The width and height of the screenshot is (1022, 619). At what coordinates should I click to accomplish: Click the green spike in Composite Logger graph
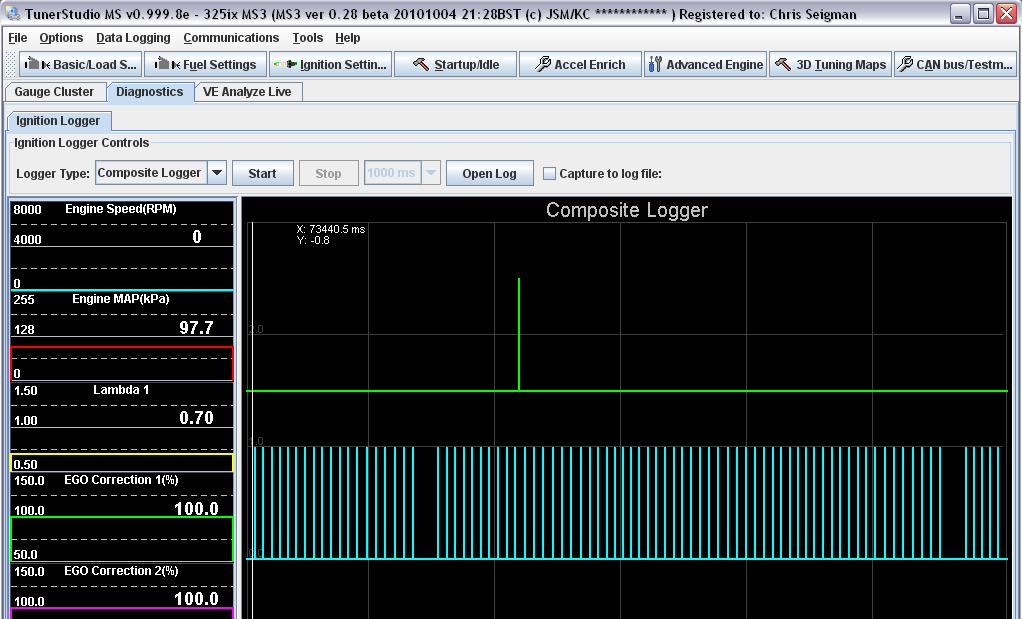click(x=519, y=334)
